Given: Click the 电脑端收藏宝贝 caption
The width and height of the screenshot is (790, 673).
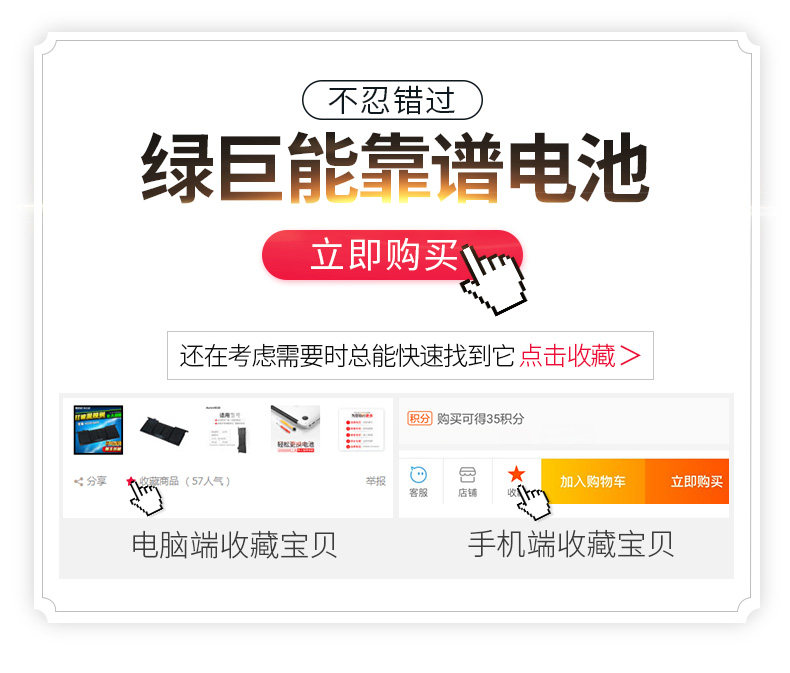Looking at the screenshot, I should 234,545.
